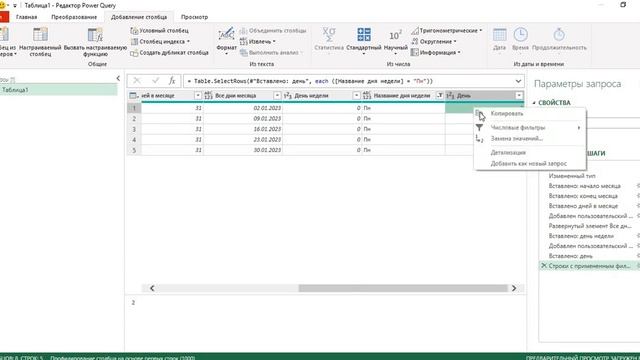640x360 pixels.
Task: Click the horizontal scrollbar thumb
Action: click(403, 288)
